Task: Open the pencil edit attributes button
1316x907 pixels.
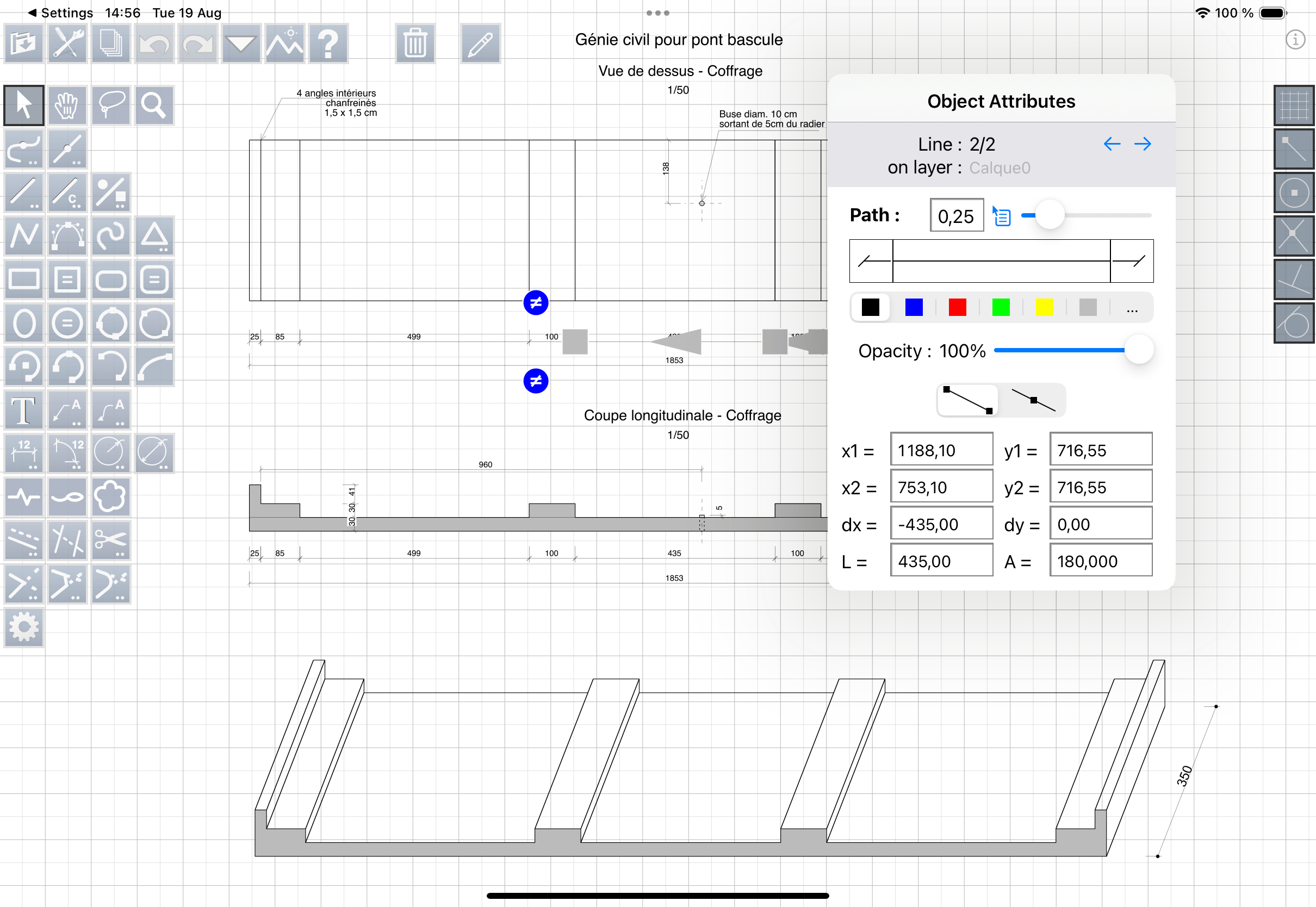Action: pos(480,43)
